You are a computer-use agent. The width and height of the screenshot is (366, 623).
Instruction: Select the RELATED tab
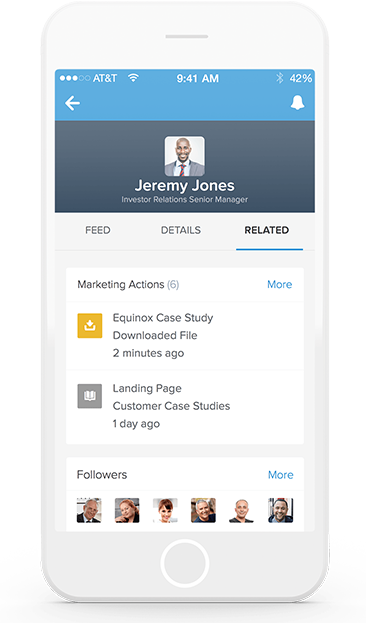267,230
